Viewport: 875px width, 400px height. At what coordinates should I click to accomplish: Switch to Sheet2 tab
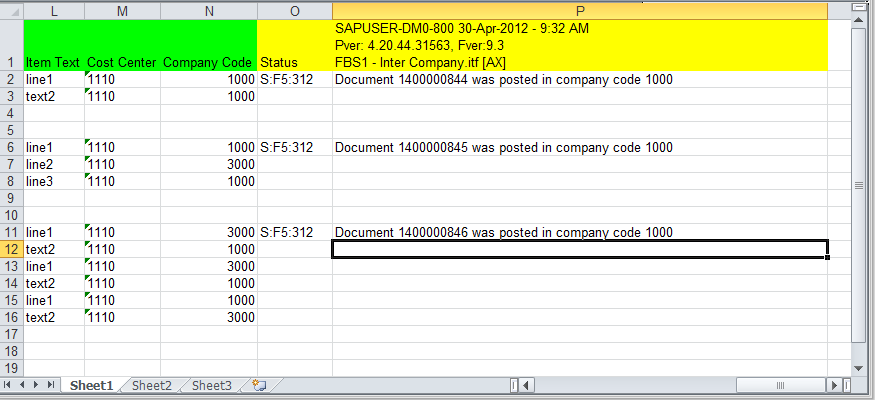(152, 385)
